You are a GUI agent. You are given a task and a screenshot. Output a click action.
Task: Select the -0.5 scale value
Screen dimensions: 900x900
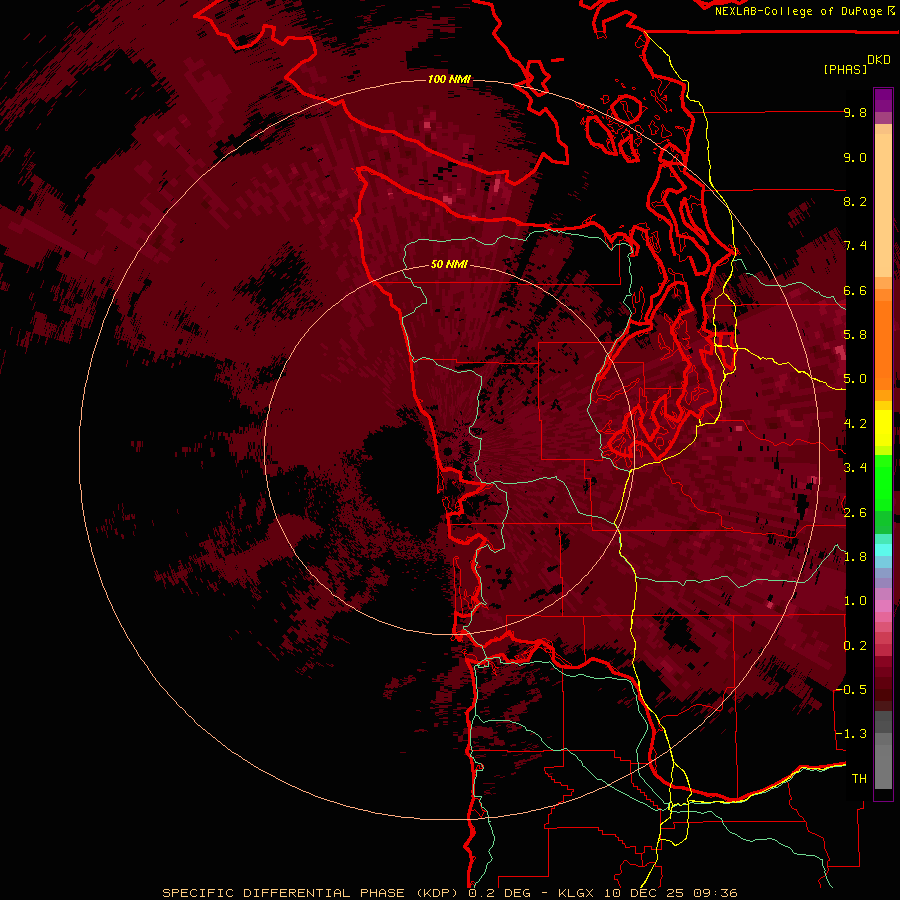pos(851,690)
